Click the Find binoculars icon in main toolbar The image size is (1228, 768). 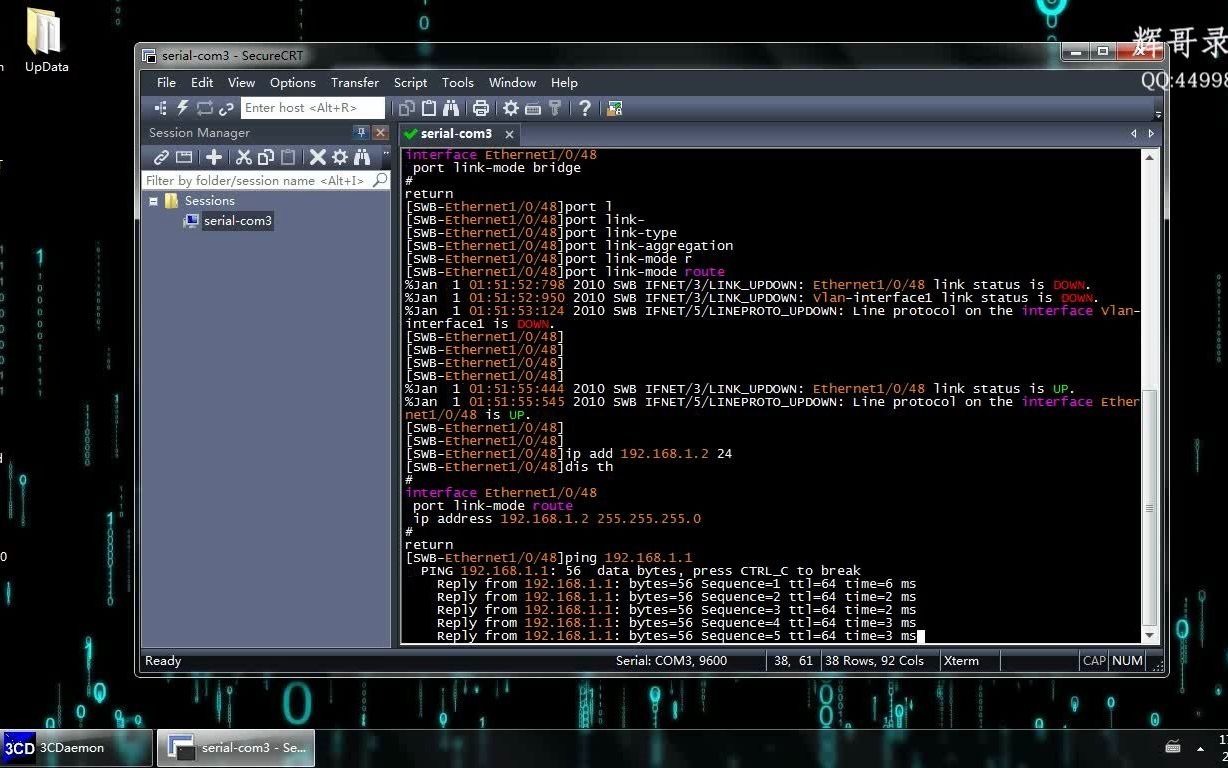click(x=451, y=108)
